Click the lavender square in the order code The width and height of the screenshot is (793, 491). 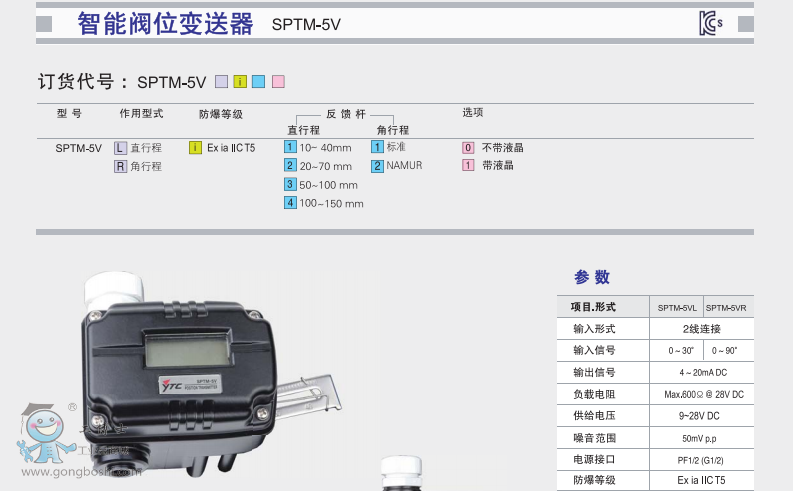click(x=222, y=81)
